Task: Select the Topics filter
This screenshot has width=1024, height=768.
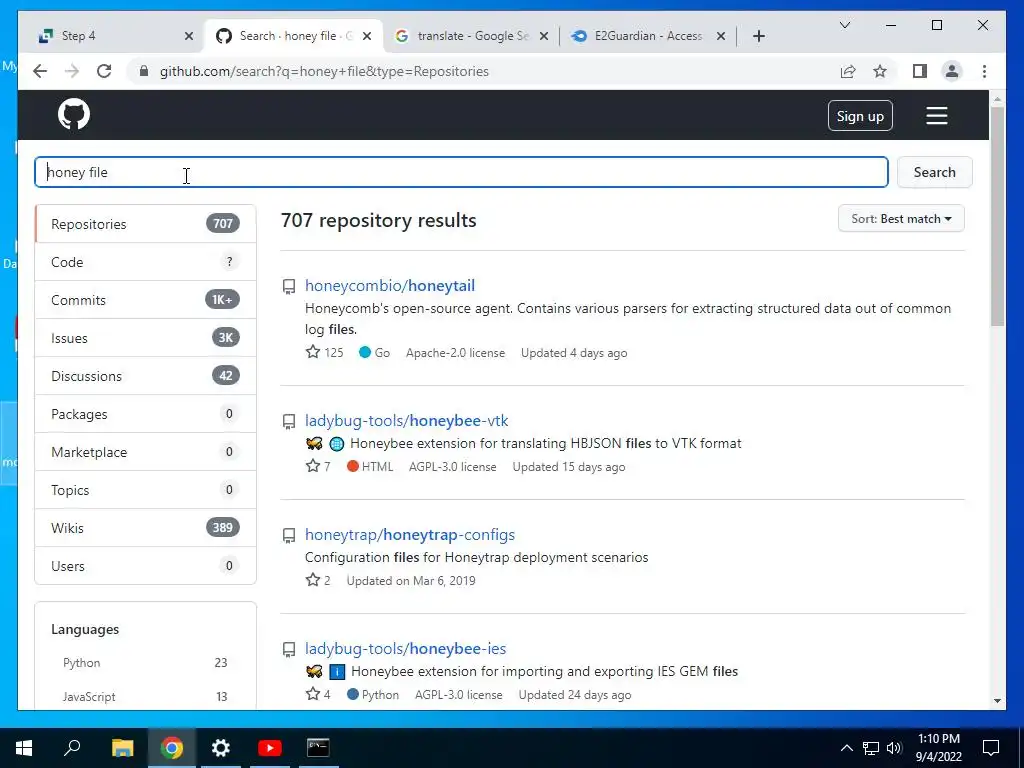Action: click(145, 490)
